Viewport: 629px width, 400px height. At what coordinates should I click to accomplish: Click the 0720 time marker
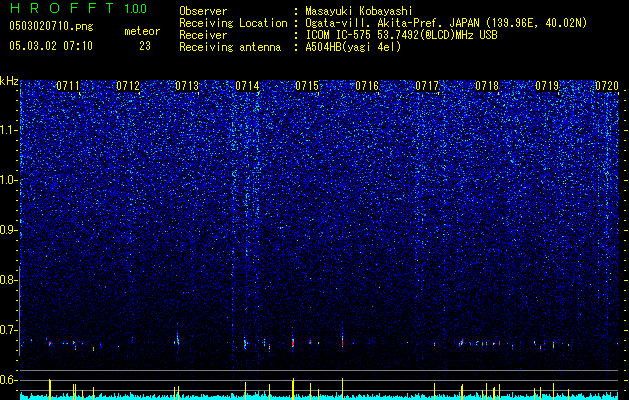(607, 86)
